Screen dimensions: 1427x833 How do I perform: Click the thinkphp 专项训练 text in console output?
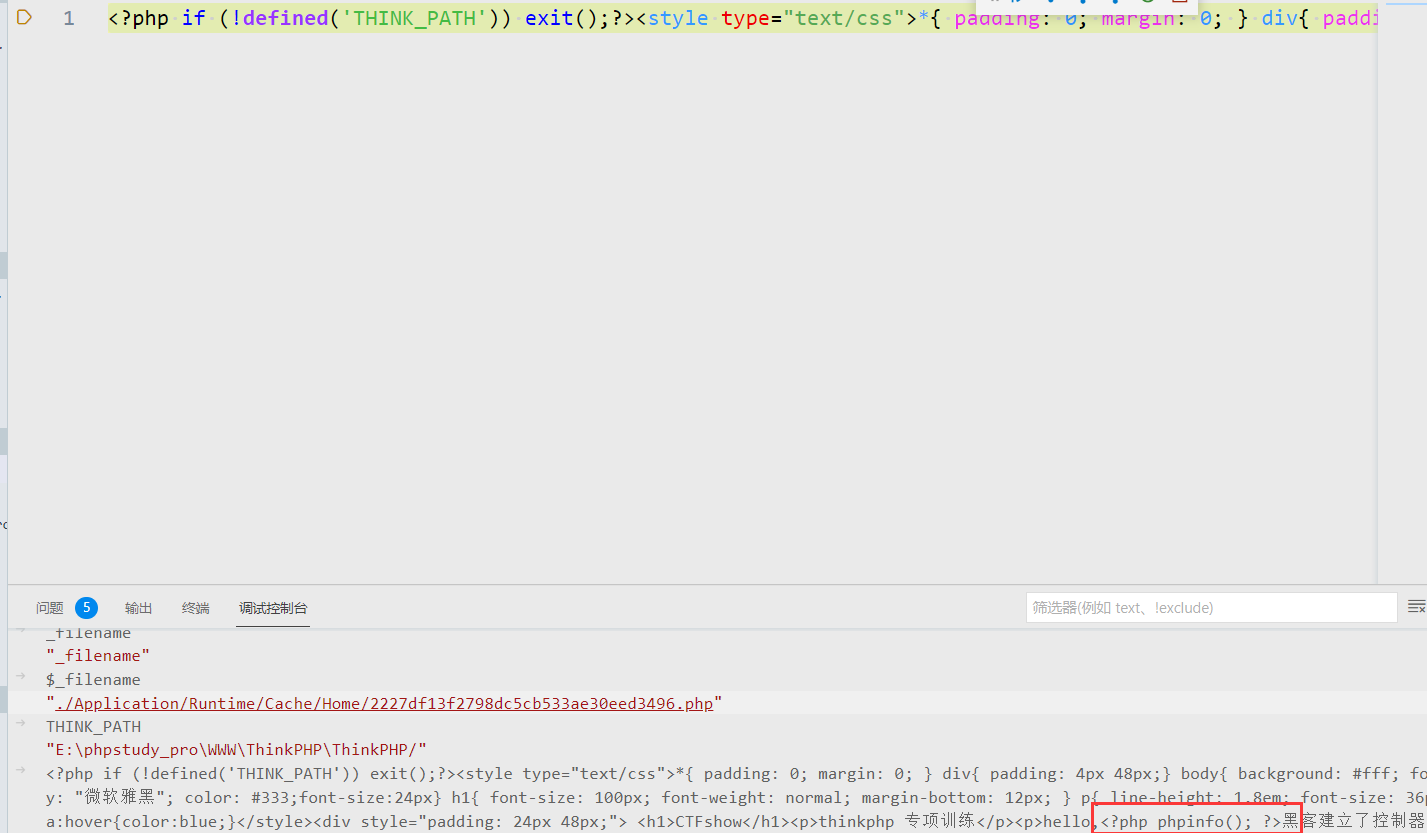897,822
